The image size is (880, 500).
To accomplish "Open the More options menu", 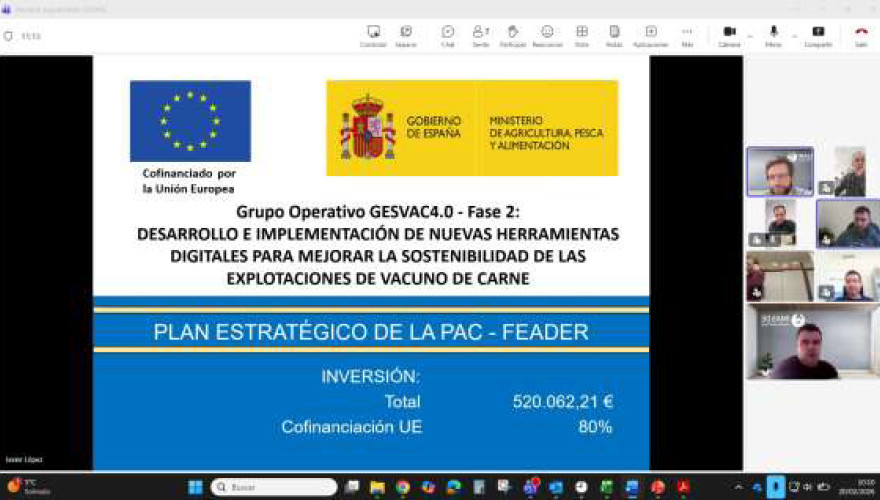I will (x=687, y=35).
